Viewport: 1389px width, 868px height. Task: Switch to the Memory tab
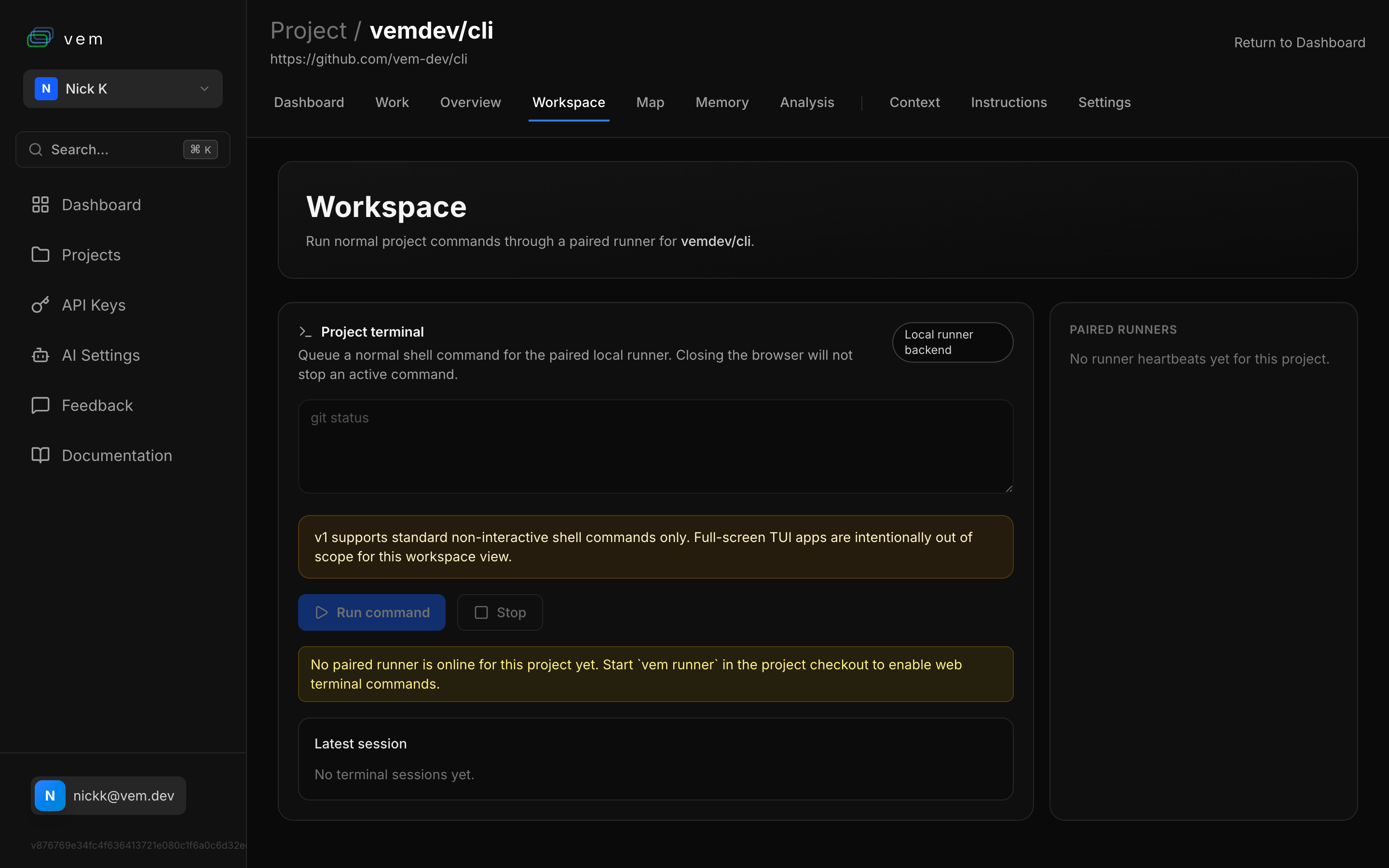[722, 102]
